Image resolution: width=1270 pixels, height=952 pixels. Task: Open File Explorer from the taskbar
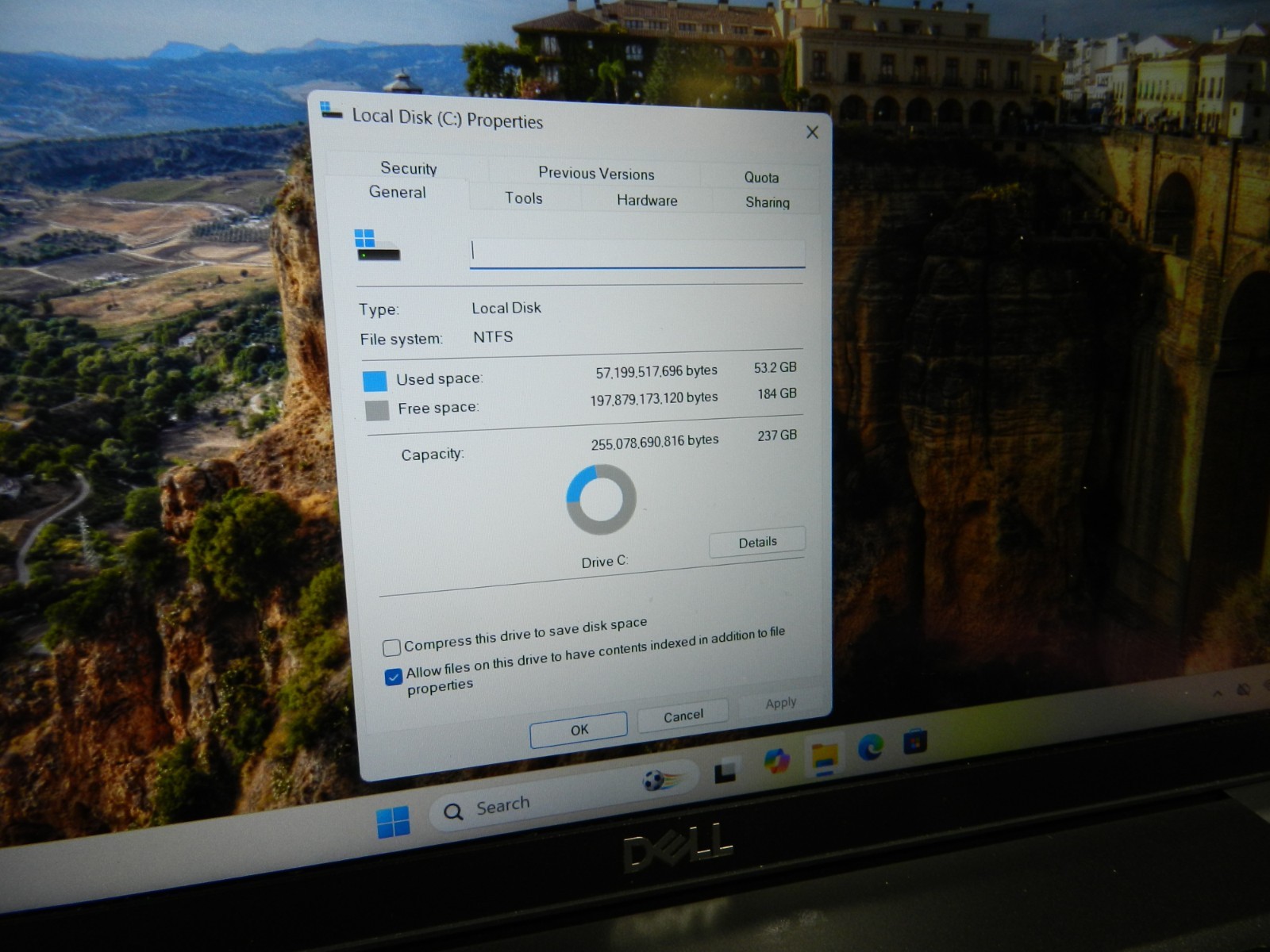click(x=825, y=757)
